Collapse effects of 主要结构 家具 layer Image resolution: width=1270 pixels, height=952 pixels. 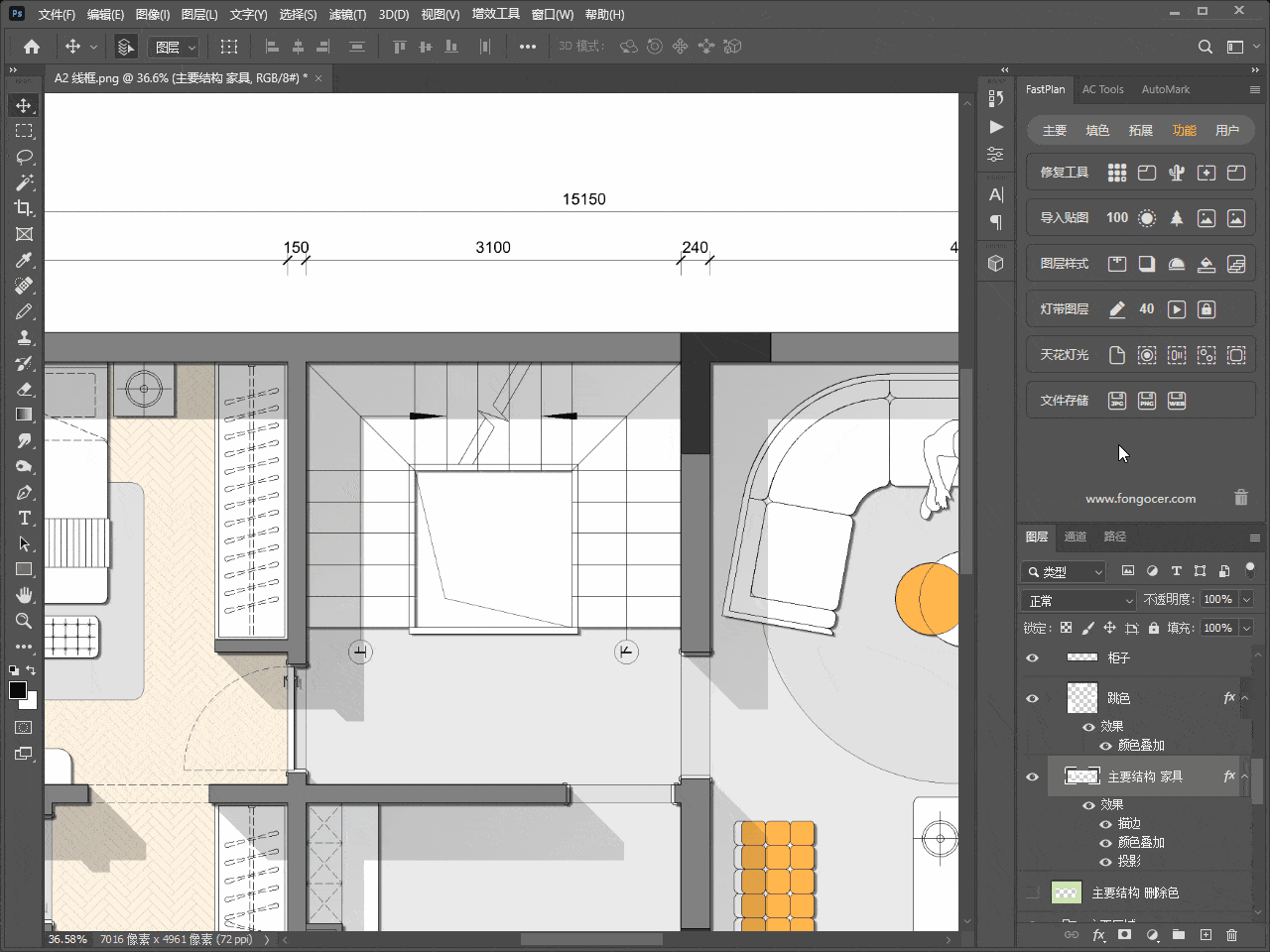coord(1244,776)
